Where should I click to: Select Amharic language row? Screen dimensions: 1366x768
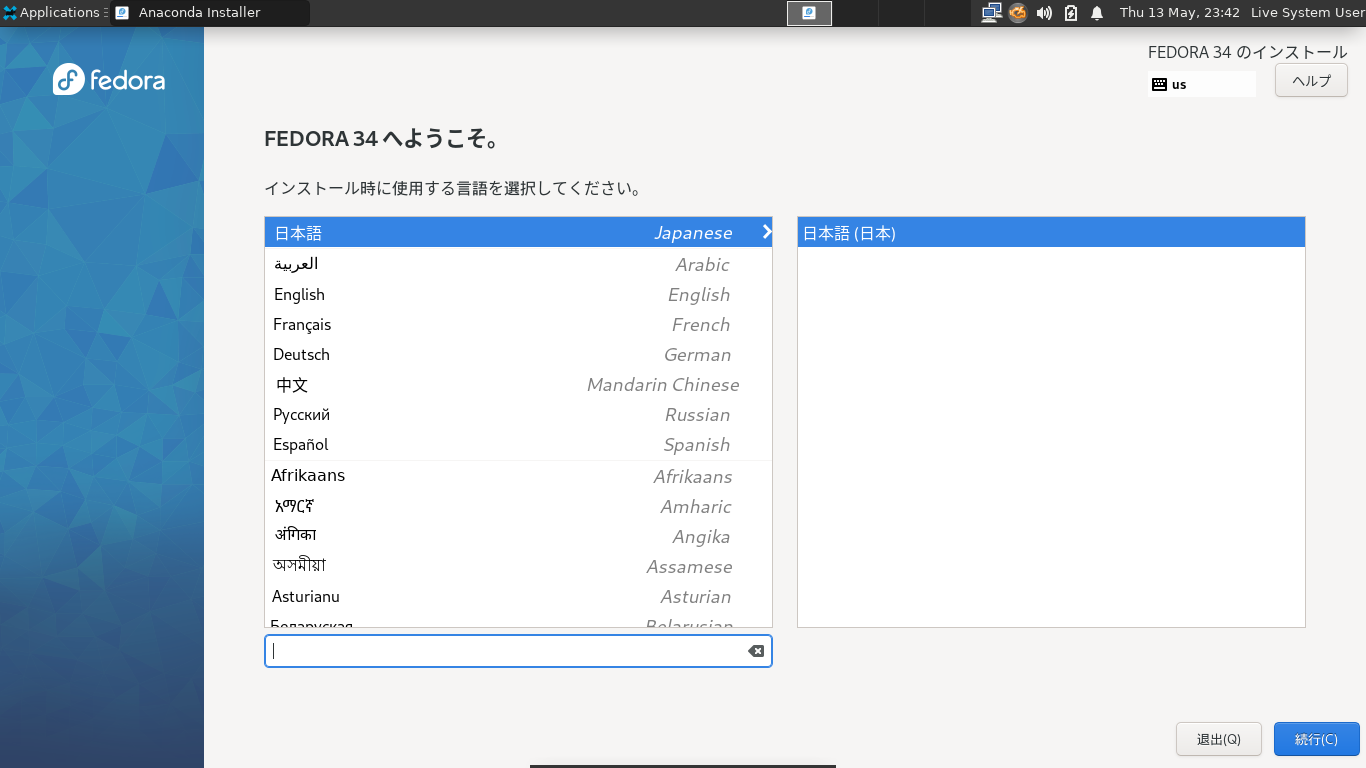pos(518,506)
